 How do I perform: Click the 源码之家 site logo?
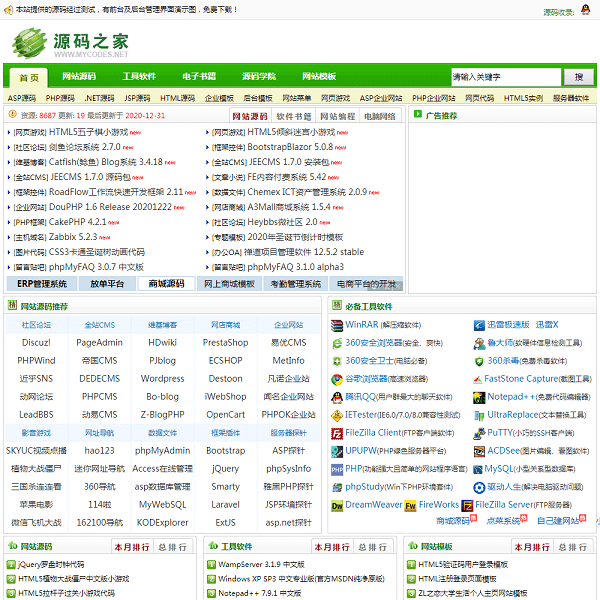70,43
